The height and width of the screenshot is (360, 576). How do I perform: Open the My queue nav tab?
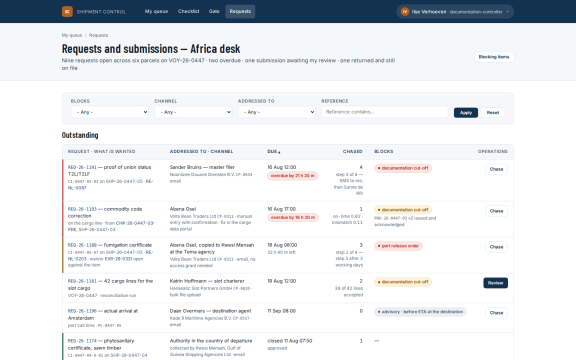156,11
